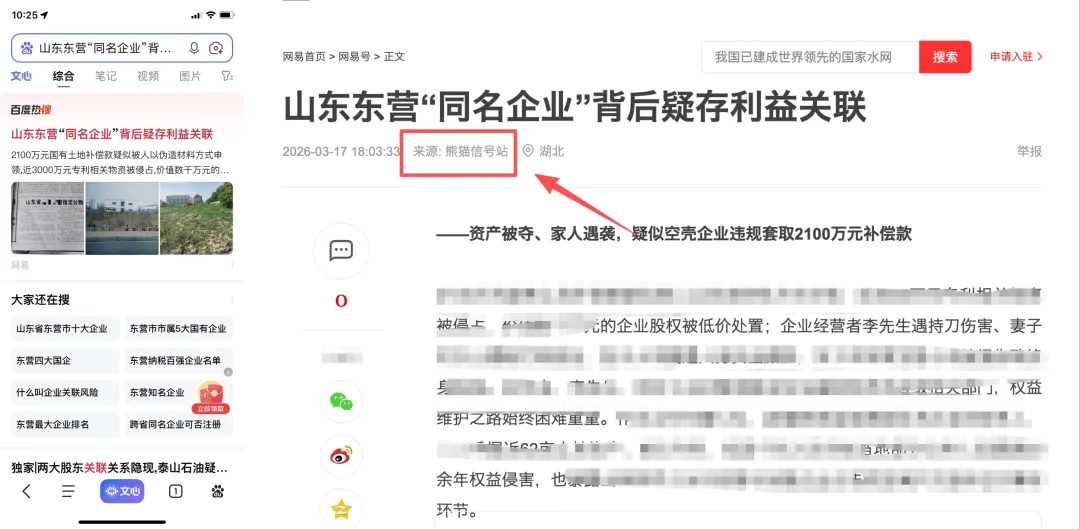Tap the 文心 button in bottom bar
Image resolution: width=1080 pixels, height=529 pixels.
pyautogui.click(x=122, y=491)
